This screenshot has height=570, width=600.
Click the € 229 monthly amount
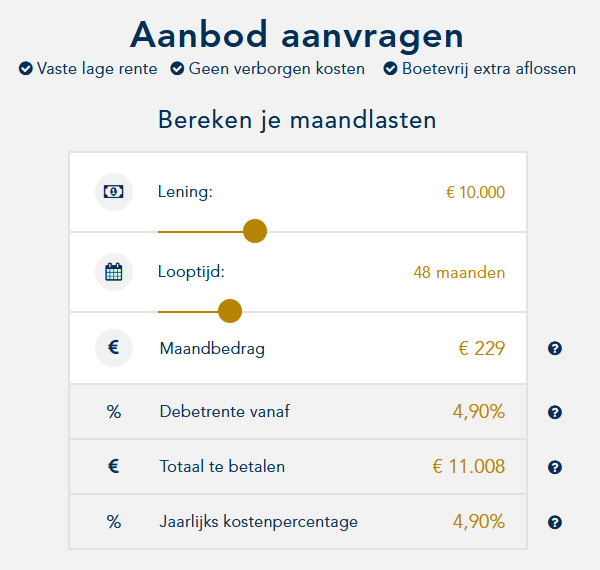click(481, 349)
